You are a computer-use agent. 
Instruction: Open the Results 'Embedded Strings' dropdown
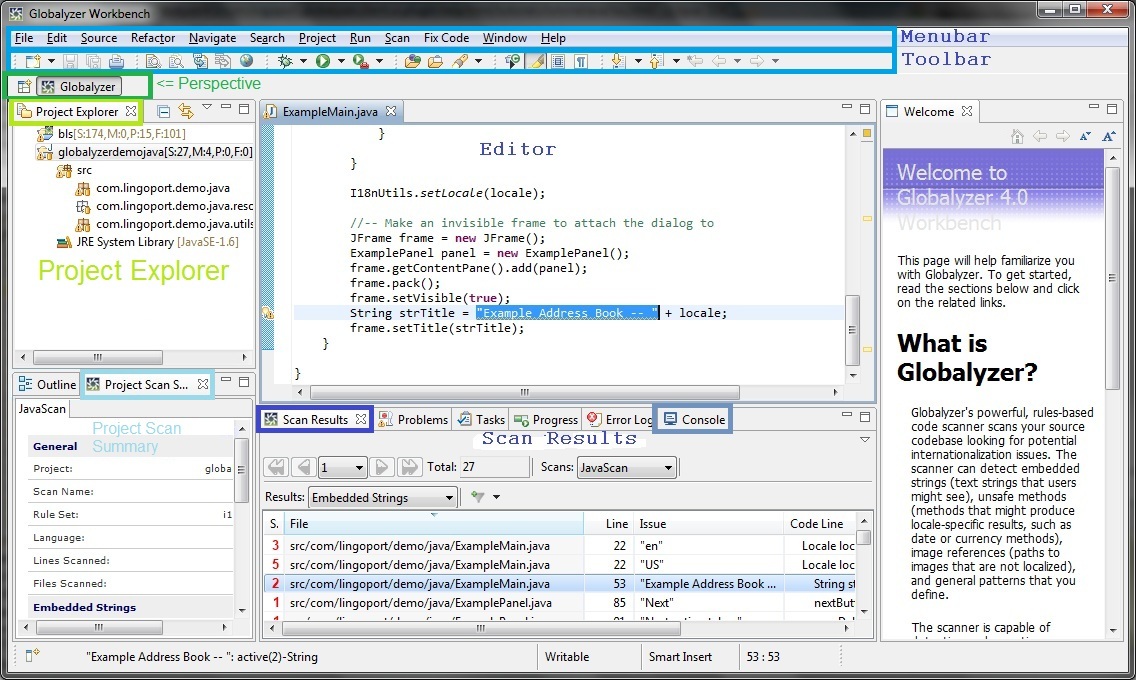click(x=382, y=497)
